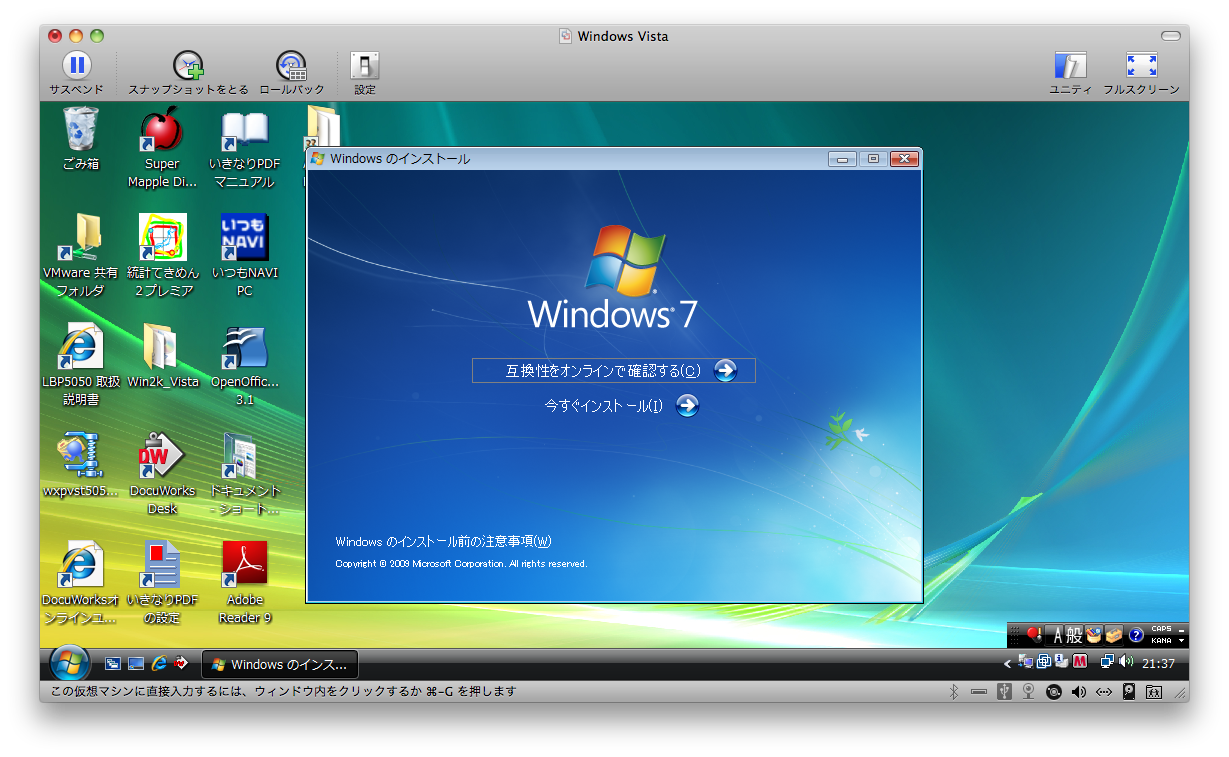This screenshot has height=757, width=1229.
Task: Toggle the KANA indicator on language bar
Action: pyautogui.click(x=1161, y=641)
